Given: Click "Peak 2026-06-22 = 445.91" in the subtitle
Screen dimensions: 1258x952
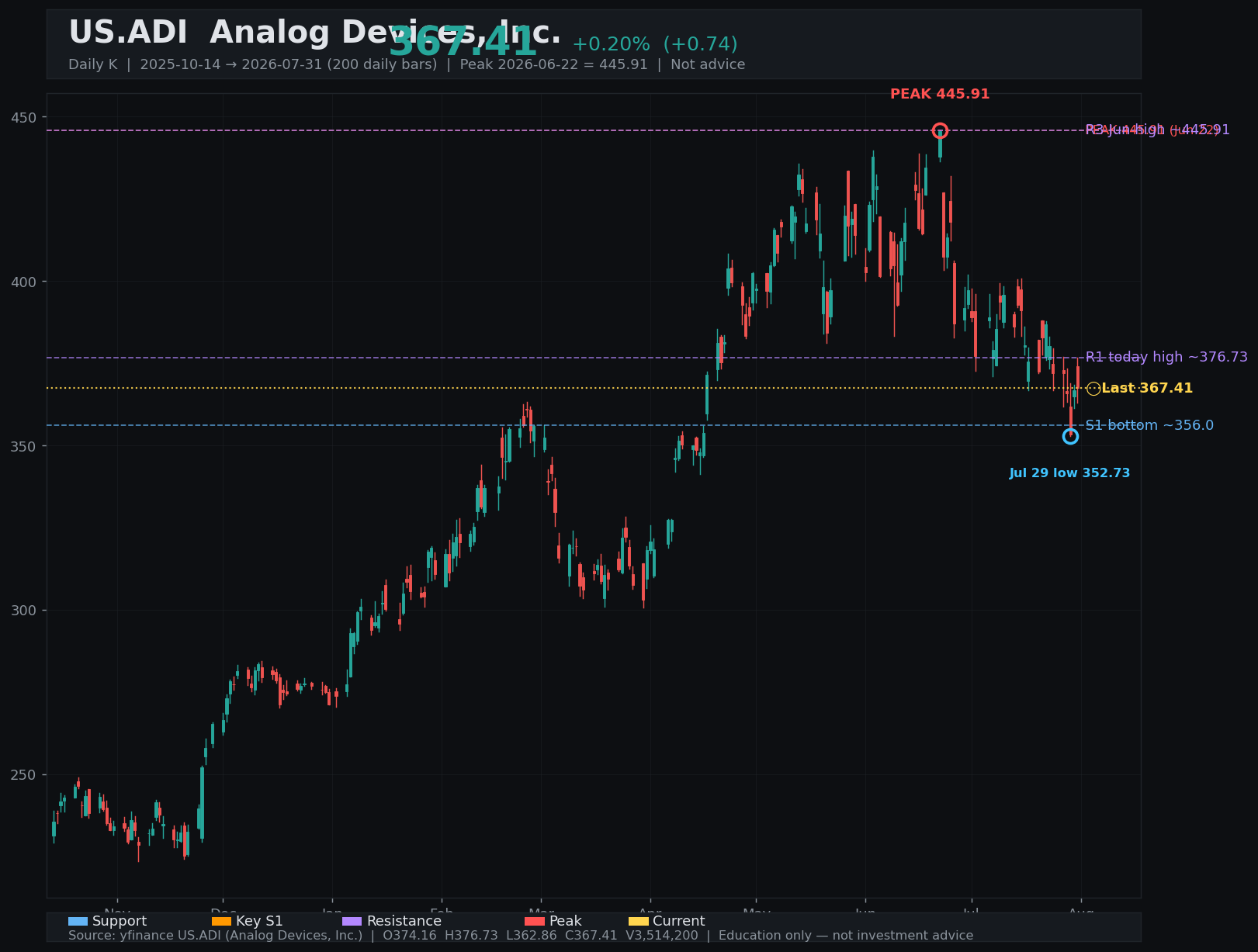Looking at the screenshot, I should (x=553, y=64).
